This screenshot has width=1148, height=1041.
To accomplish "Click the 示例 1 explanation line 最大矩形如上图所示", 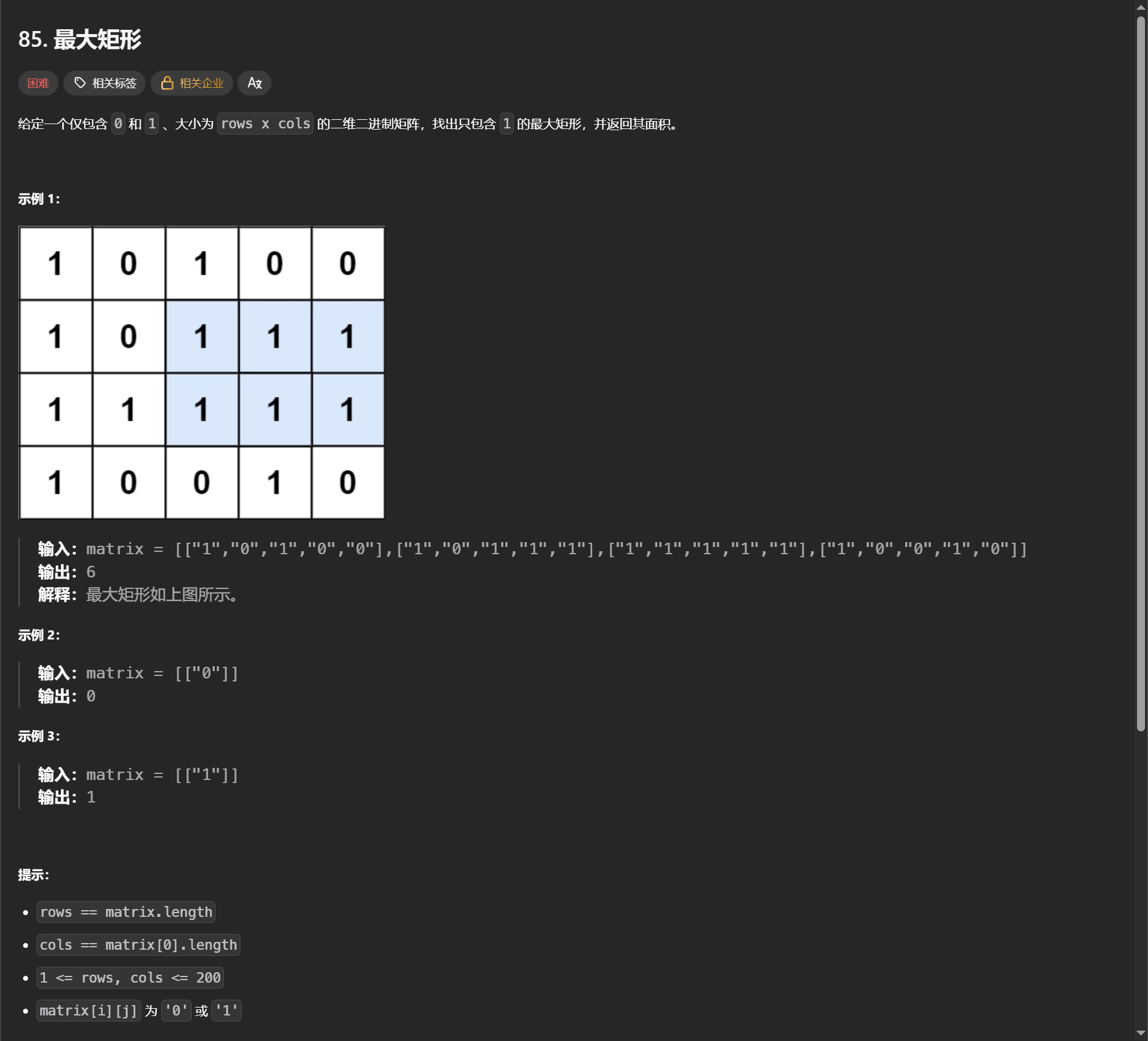I will [x=161, y=594].
